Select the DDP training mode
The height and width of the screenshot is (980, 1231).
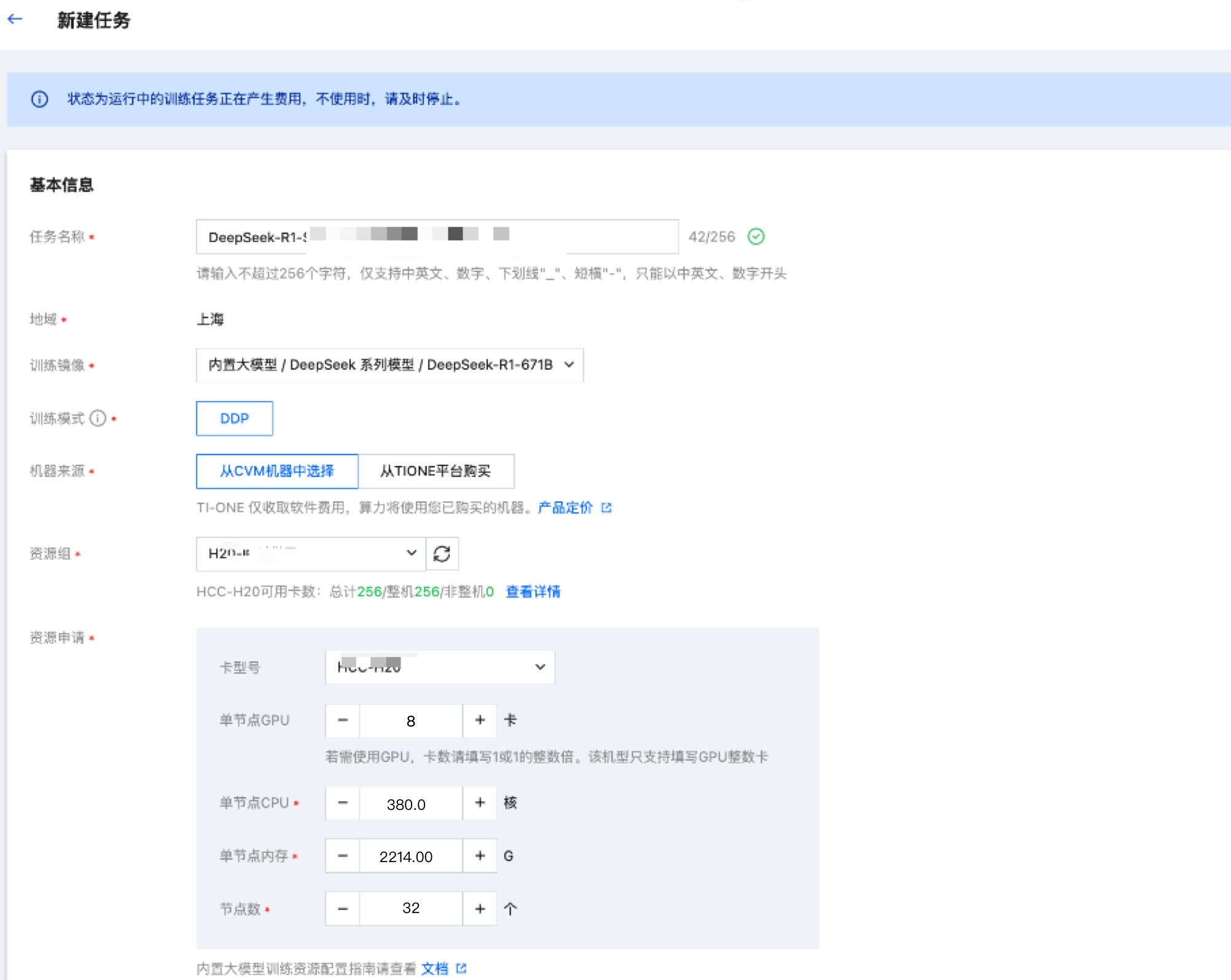click(x=234, y=418)
